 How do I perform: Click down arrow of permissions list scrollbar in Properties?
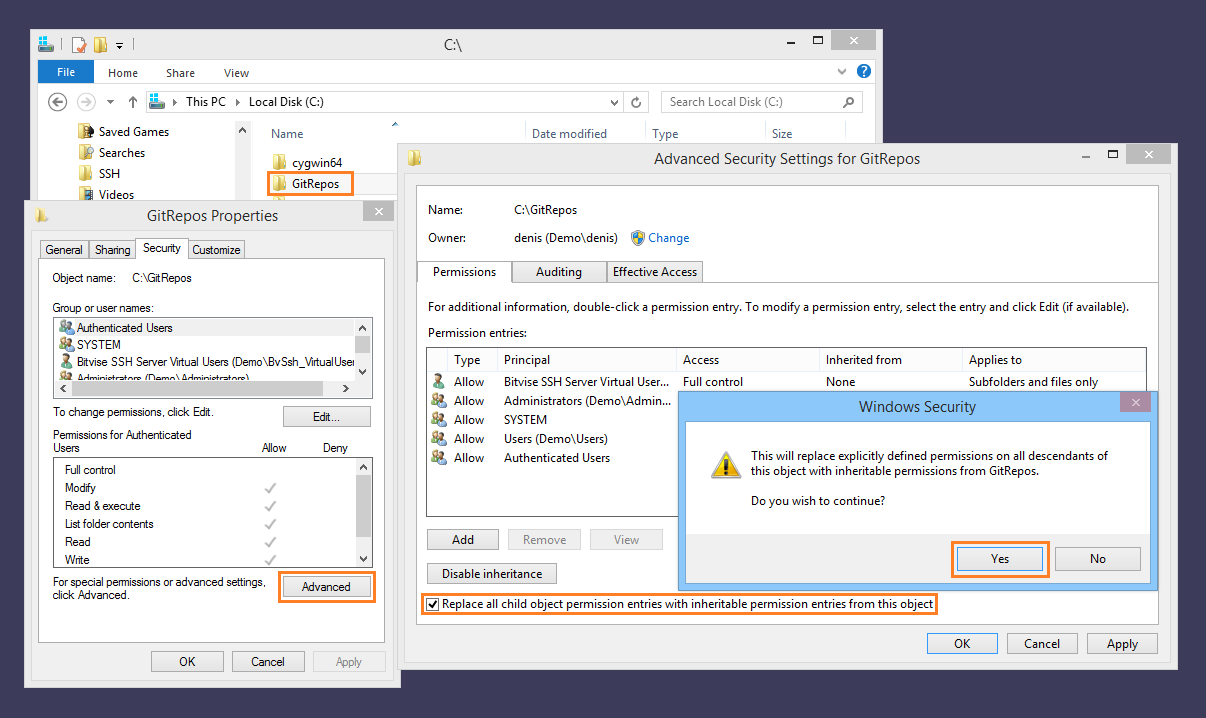point(363,559)
